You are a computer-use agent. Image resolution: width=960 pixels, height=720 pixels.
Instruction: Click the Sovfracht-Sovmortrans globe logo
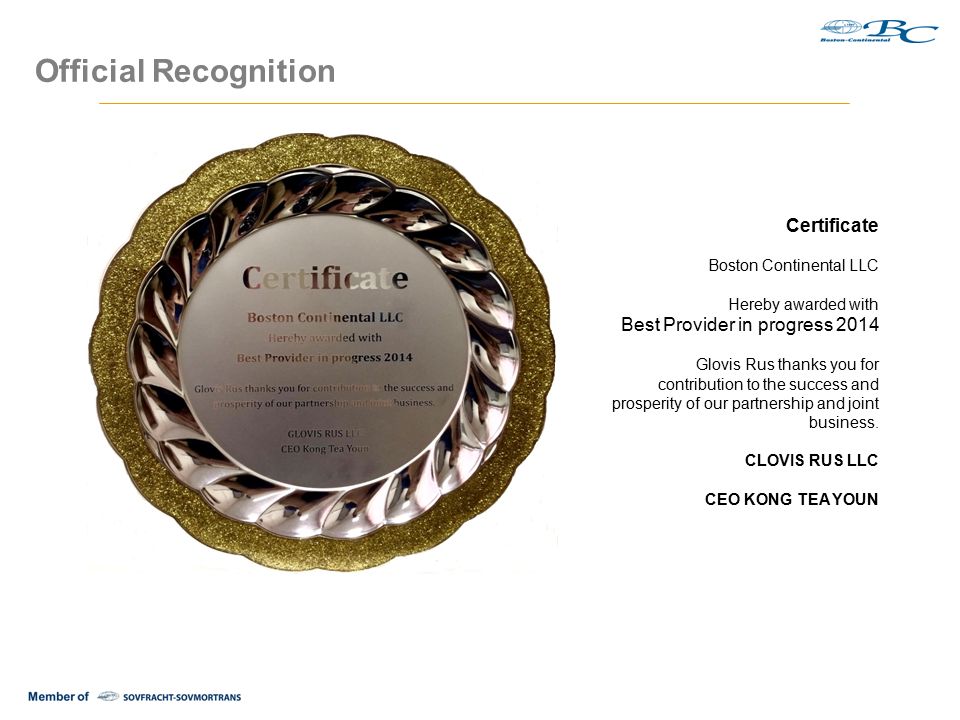tap(108, 696)
